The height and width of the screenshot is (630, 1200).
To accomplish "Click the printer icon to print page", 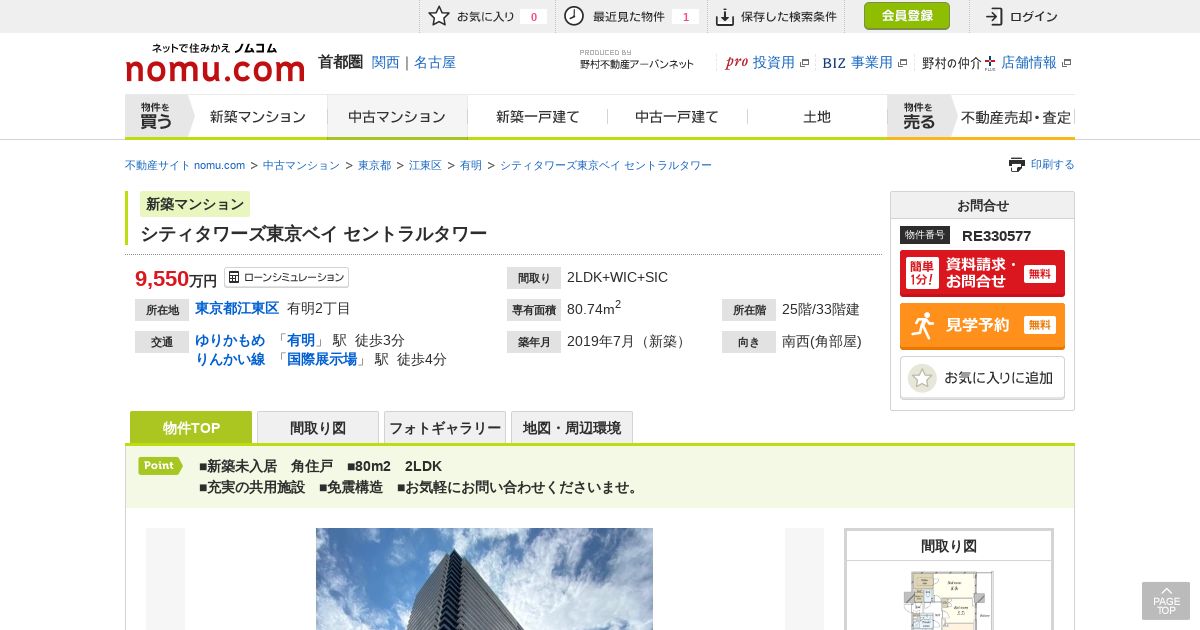I will pyautogui.click(x=1017, y=164).
